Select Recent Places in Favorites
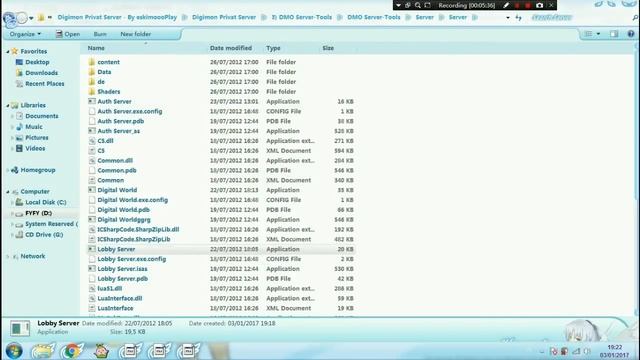Image resolution: width=640 pixels, height=360 pixels. 44,84
